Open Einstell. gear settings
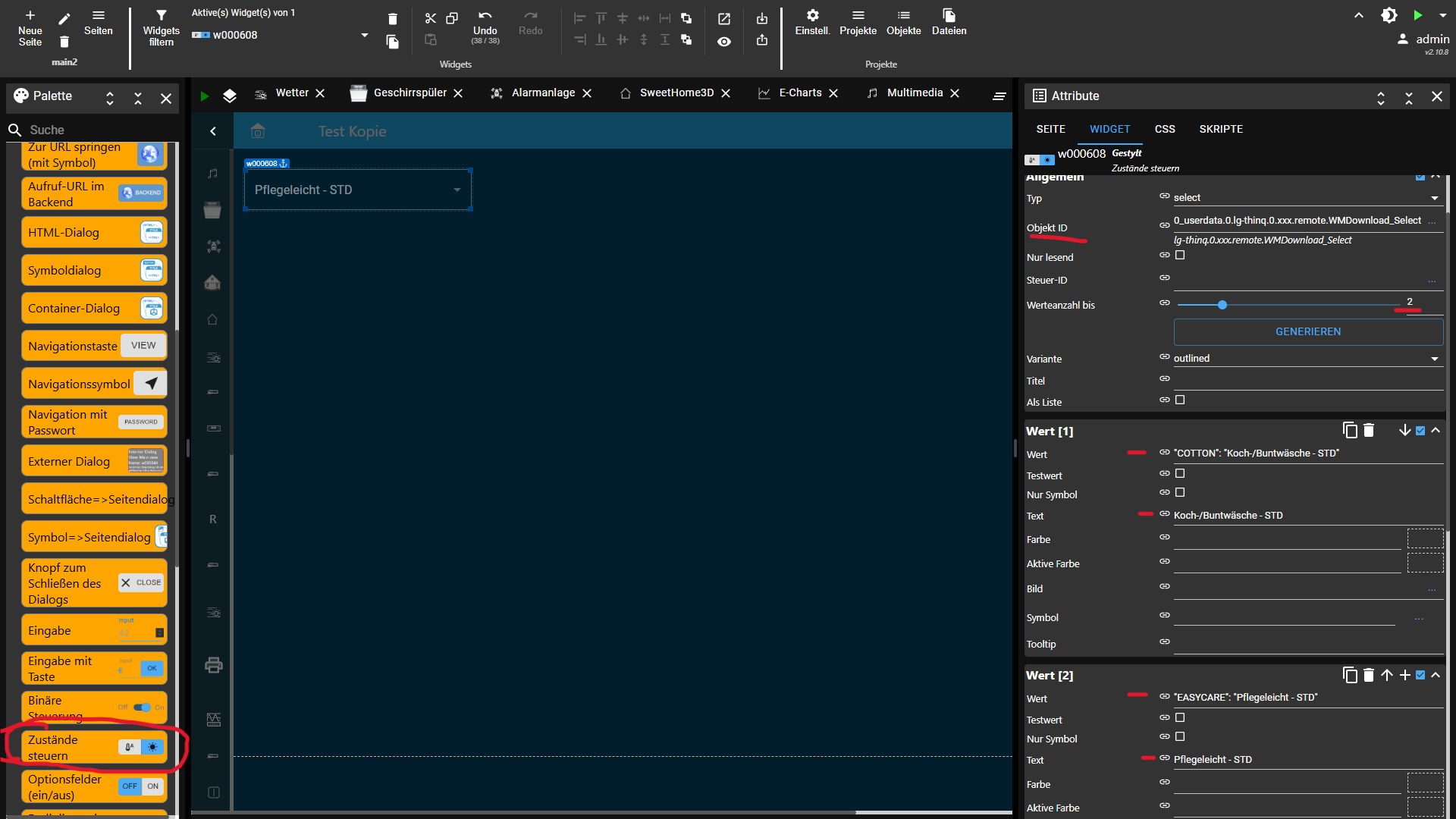 (812, 15)
